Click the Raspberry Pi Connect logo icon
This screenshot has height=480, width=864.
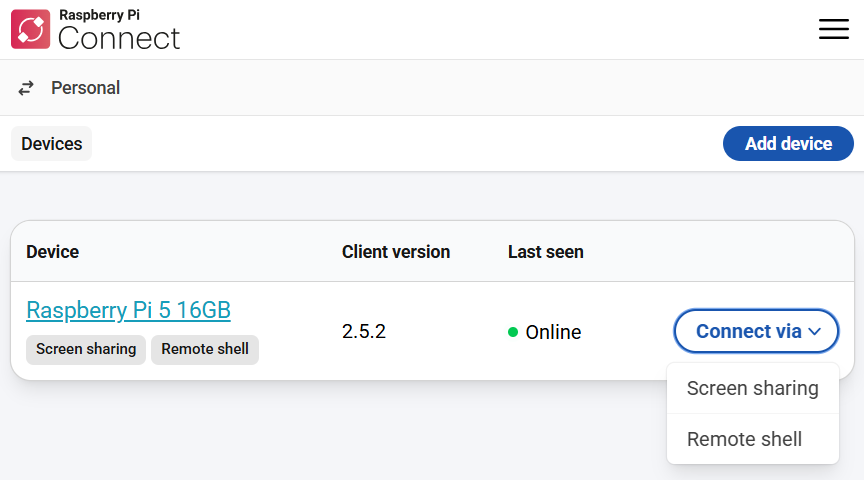(30, 29)
